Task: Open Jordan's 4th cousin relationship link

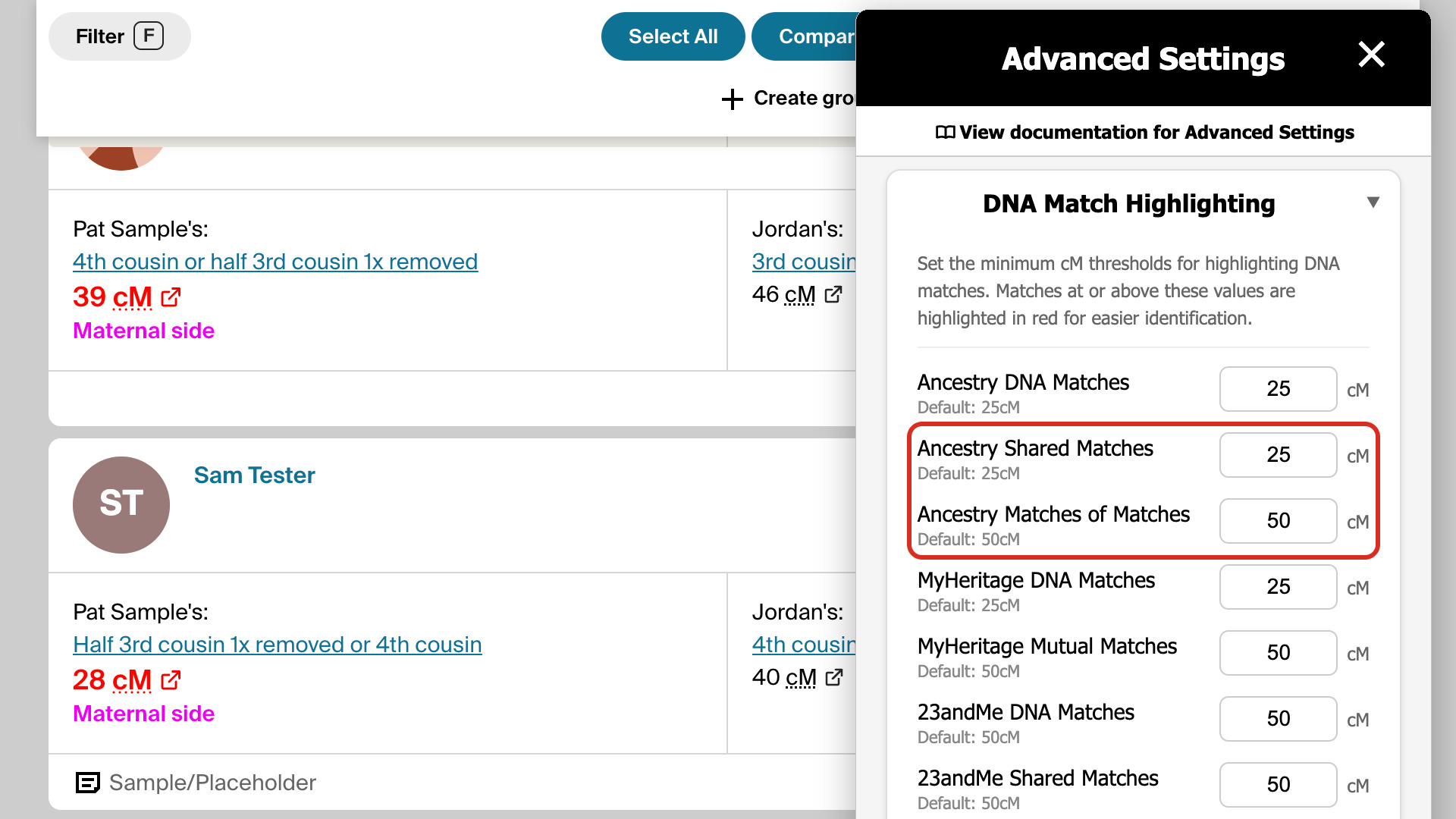Action: [804, 645]
